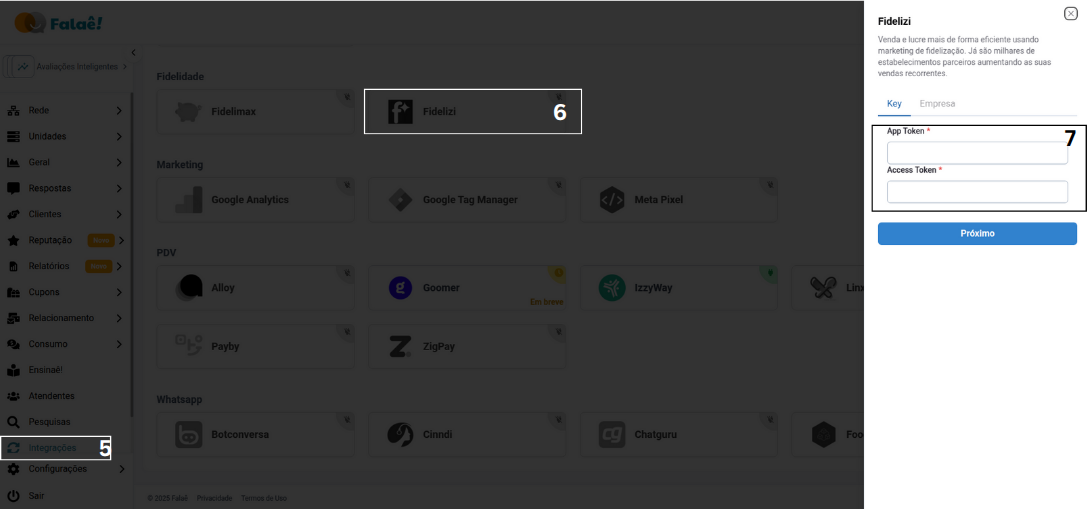The width and height of the screenshot is (1089, 509).
Task: Click the ZigPay Z logo
Action: point(400,347)
